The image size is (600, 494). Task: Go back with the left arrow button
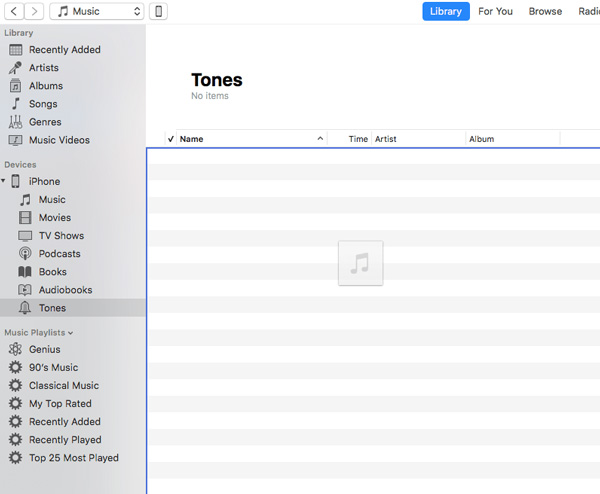click(14, 12)
